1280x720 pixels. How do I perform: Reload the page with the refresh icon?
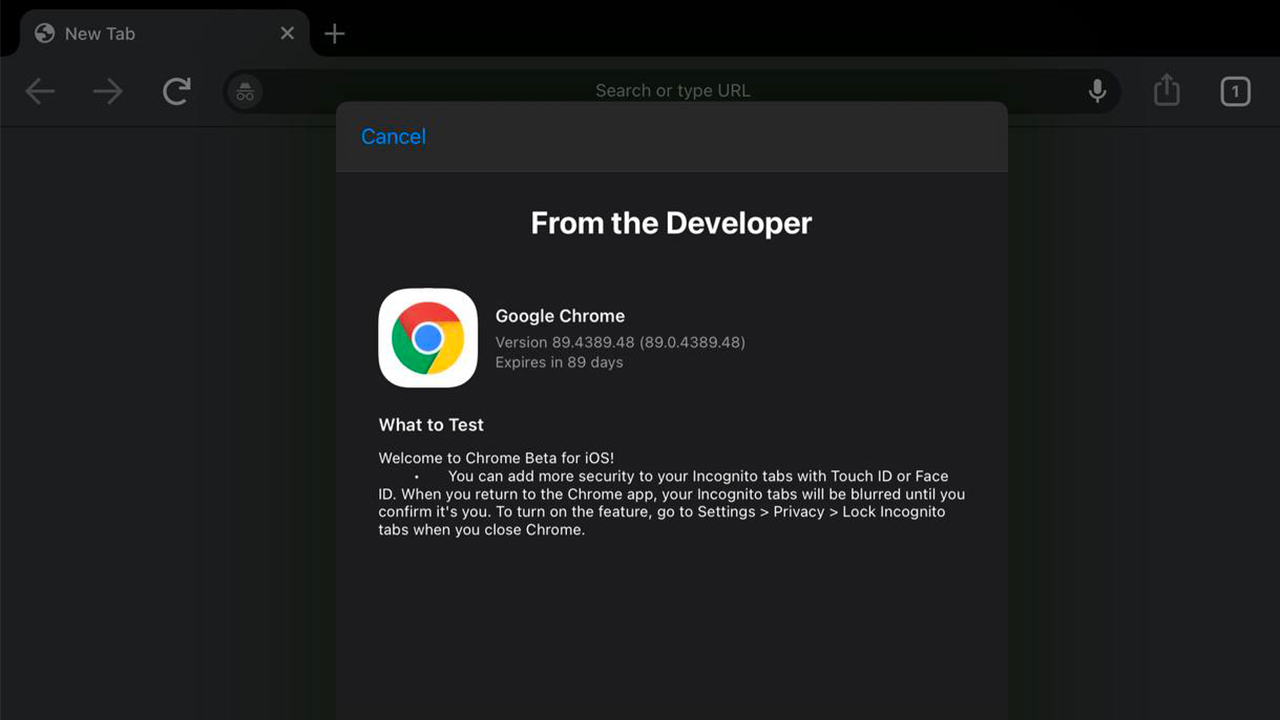pyautogui.click(x=177, y=92)
